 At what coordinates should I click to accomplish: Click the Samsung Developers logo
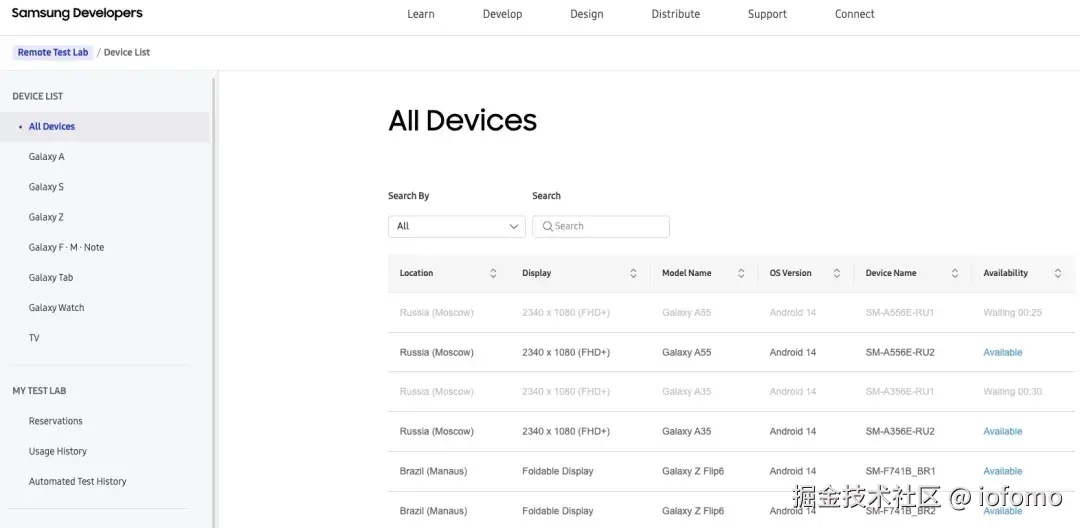[77, 13]
